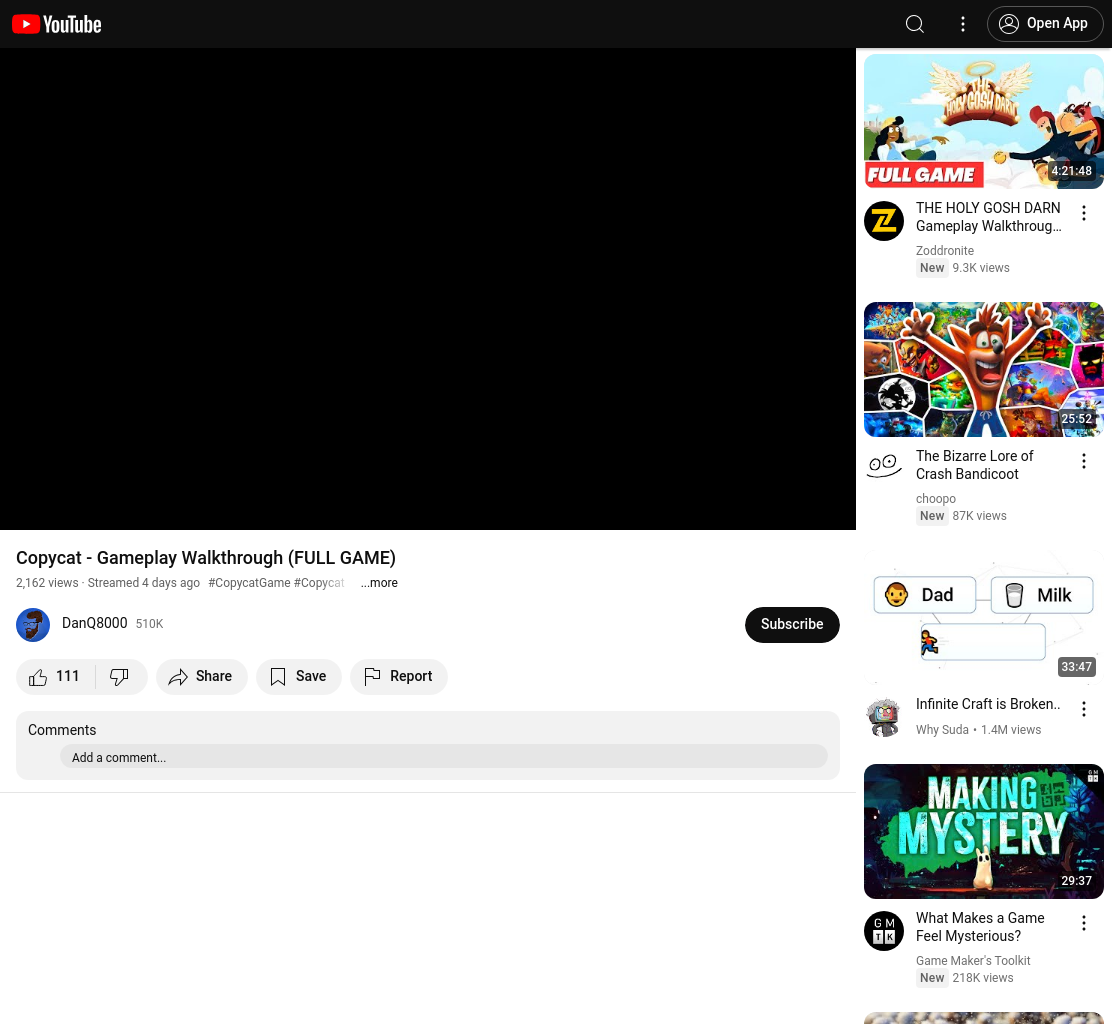
Task: Open options for Infinite Craft video
Action: 1084,709
